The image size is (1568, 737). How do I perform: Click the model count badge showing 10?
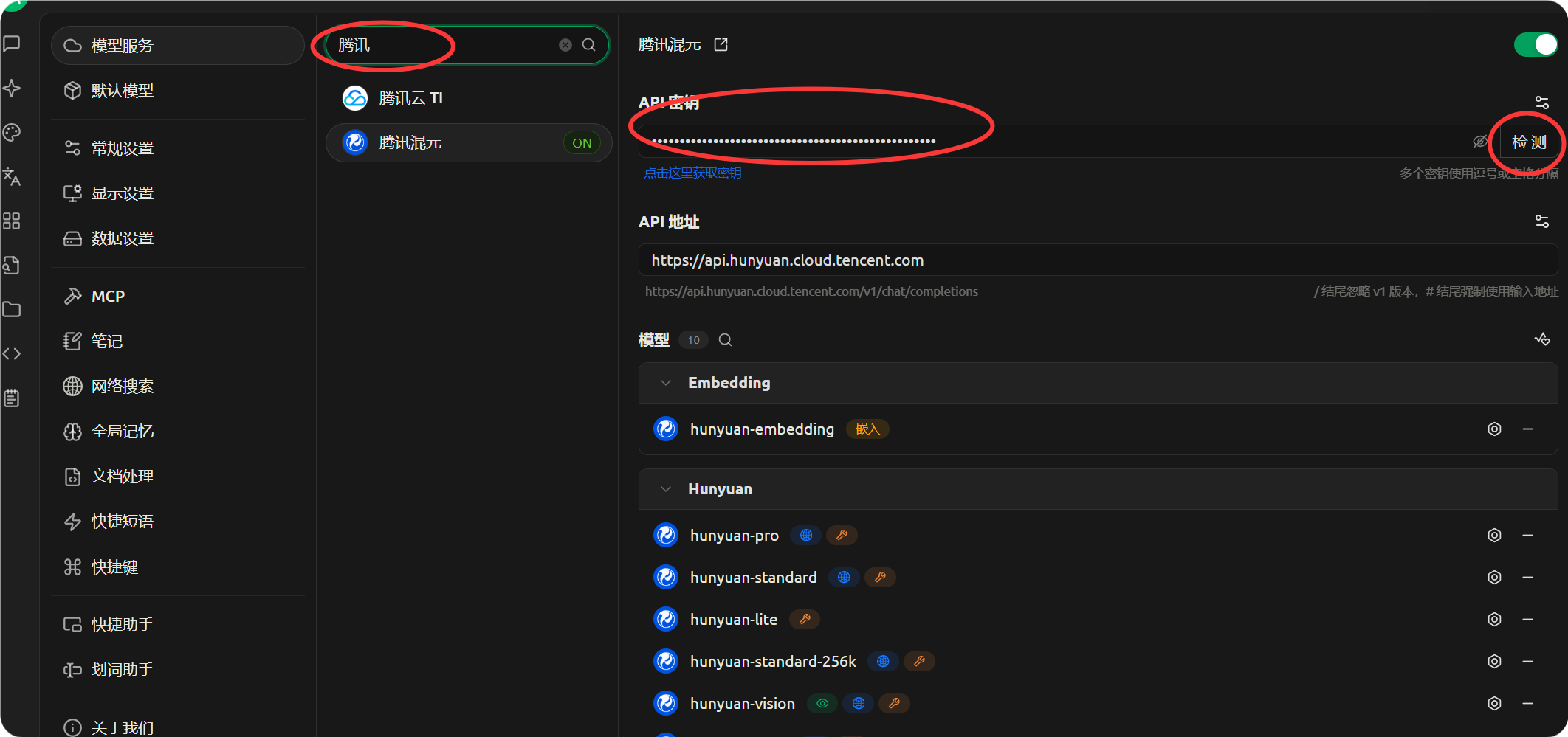tap(693, 340)
